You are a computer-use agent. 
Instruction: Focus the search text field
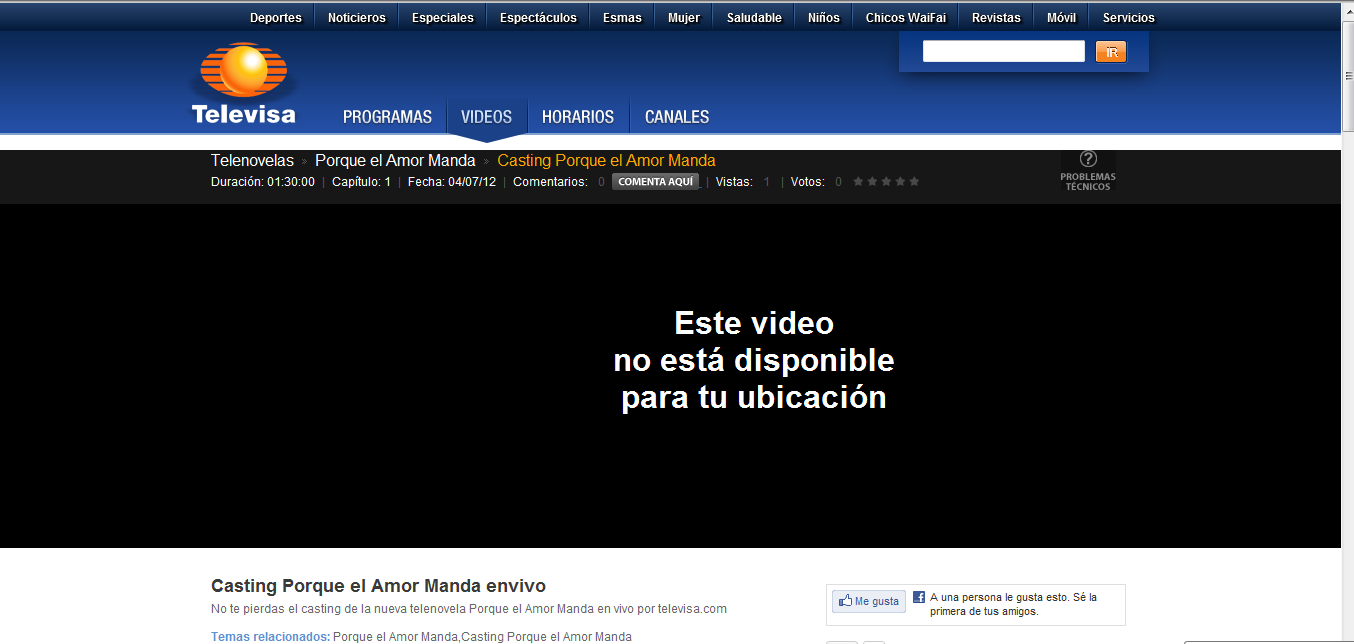coord(1003,52)
